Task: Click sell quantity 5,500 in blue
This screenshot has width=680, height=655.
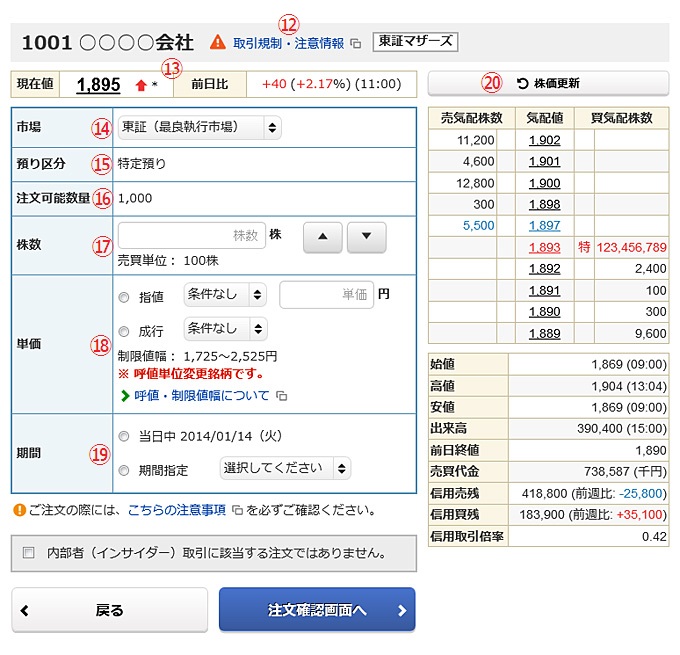Action: pos(478,226)
